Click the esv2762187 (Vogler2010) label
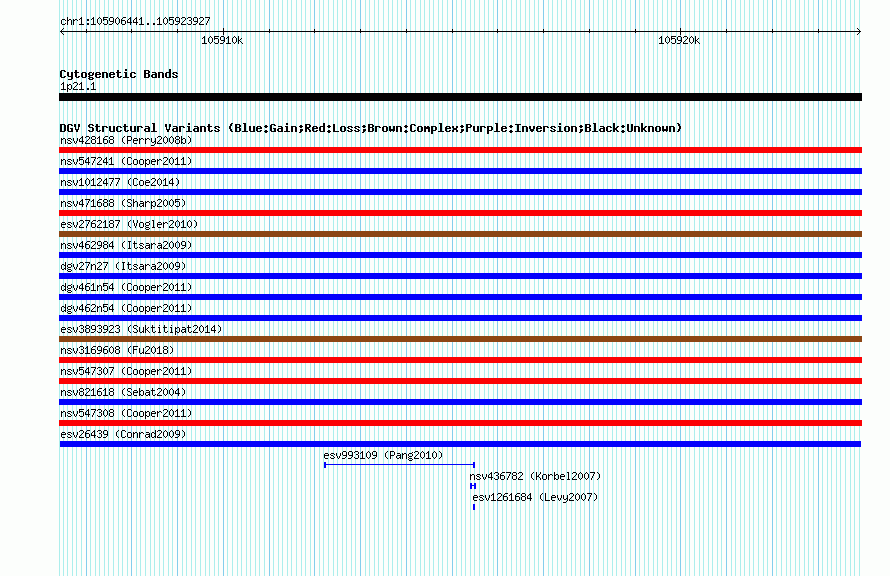Image resolution: width=890 pixels, height=576 pixels. tap(129, 224)
